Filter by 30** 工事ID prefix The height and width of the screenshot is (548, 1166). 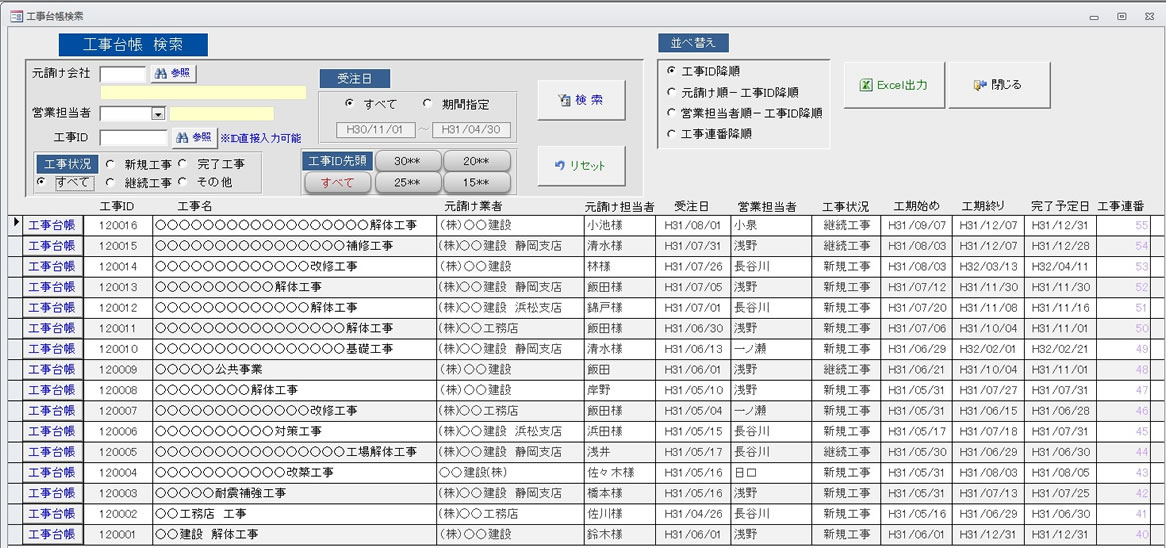[x=407, y=162]
